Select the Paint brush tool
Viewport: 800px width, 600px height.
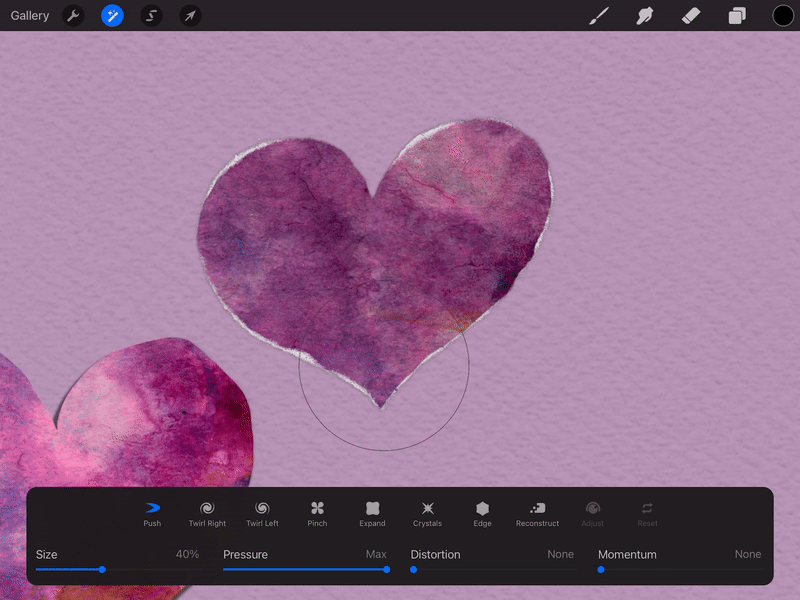[x=599, y=16]
